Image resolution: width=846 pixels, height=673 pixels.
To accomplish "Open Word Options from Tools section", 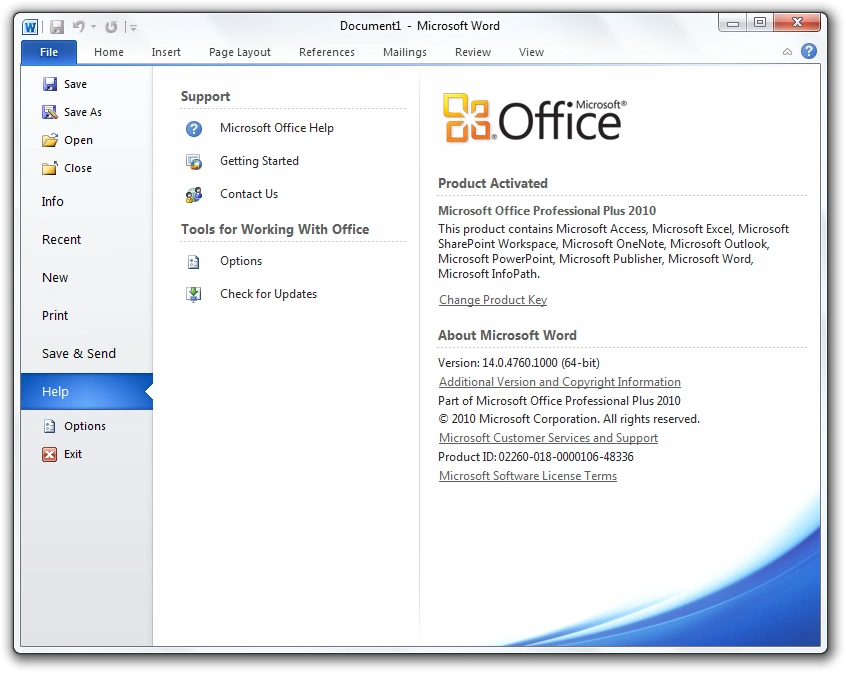I will click(x=239, y=261).
